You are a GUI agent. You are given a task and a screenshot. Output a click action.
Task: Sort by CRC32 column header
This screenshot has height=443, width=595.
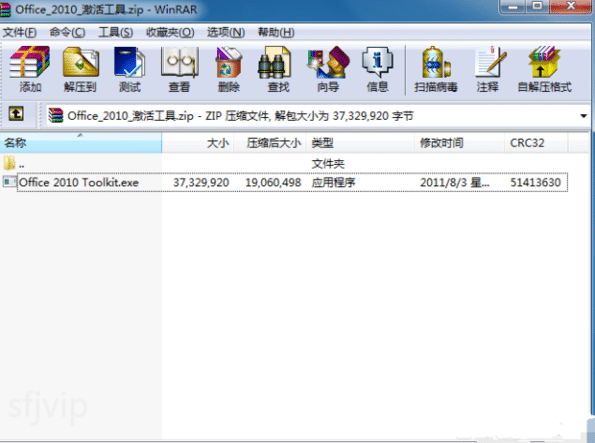click(x=536, y=143)
